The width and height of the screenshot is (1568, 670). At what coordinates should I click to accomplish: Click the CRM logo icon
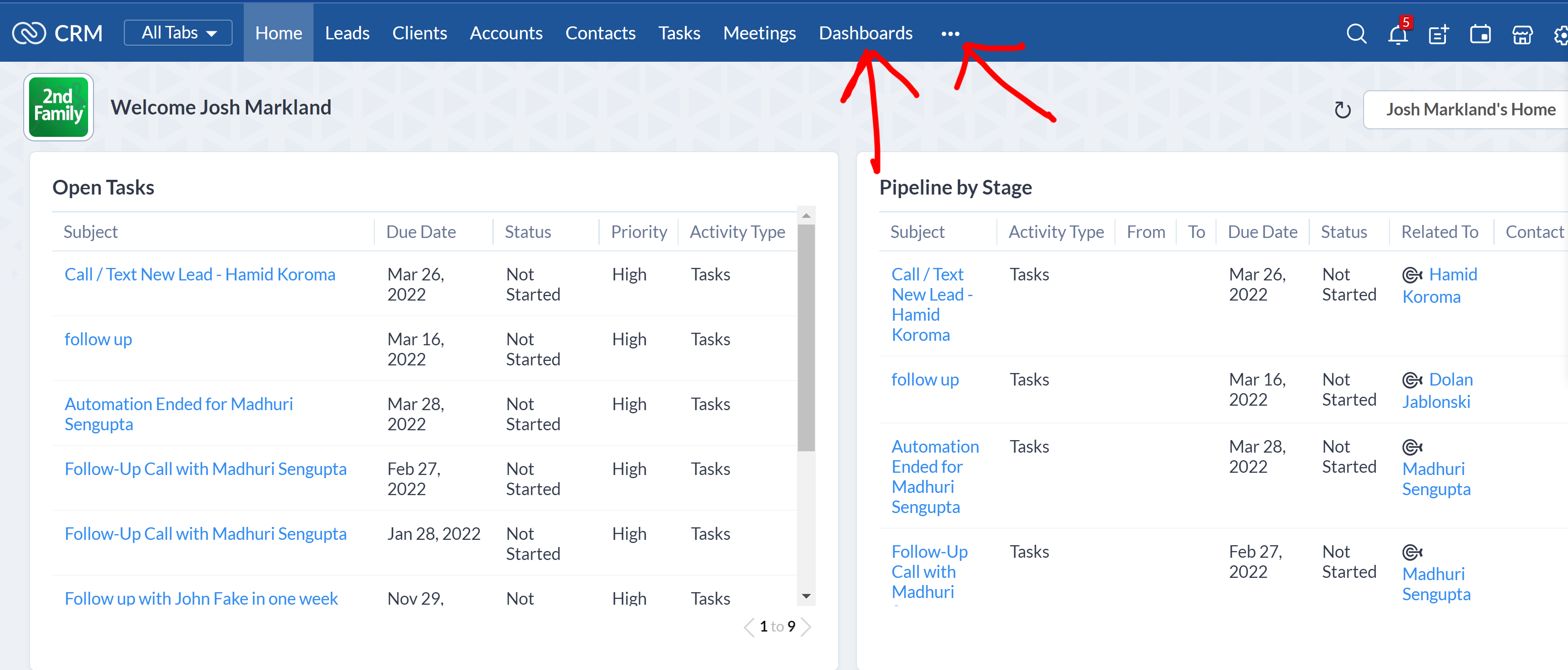pyautogui.click(x=29, y=33)
